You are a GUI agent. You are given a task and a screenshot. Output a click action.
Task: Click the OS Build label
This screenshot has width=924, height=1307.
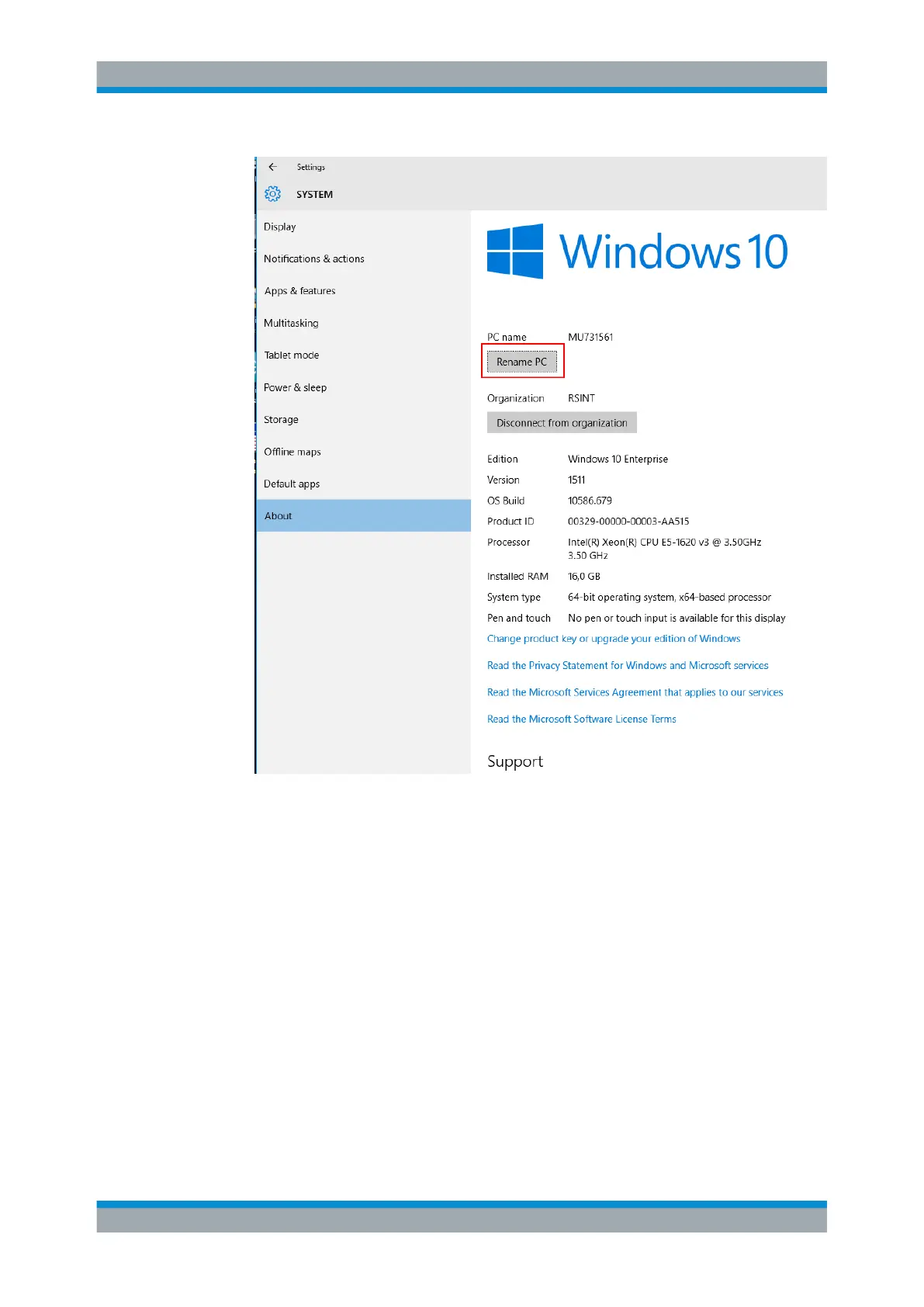coord(506,501)
